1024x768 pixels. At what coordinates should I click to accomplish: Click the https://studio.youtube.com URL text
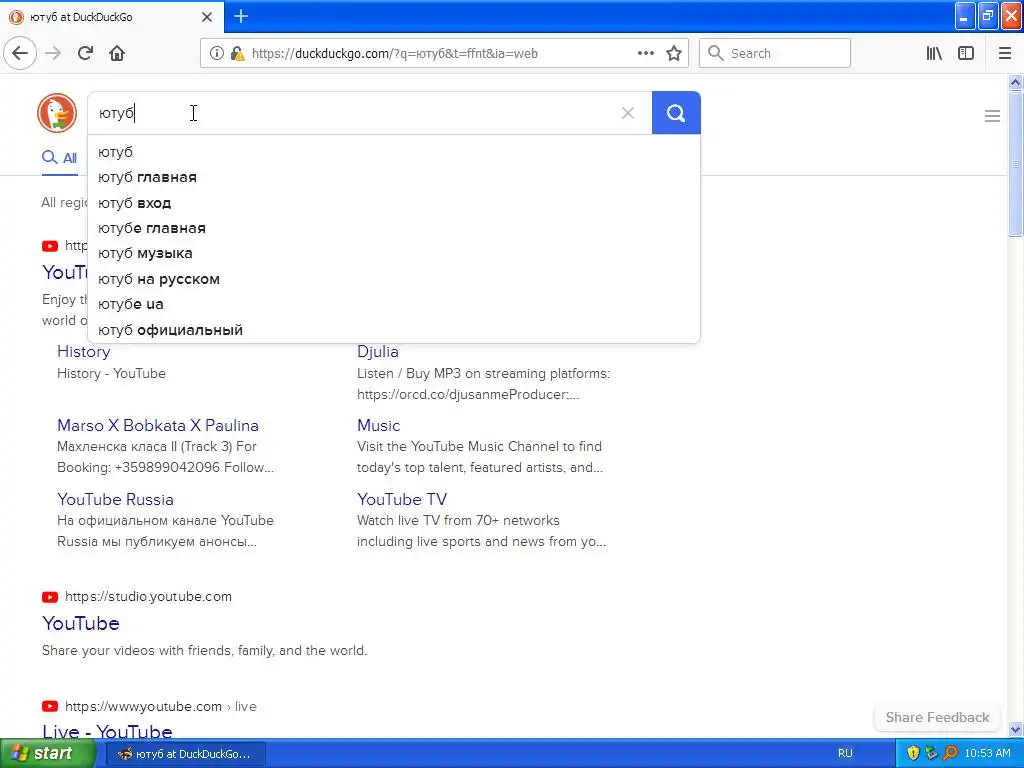148,596
